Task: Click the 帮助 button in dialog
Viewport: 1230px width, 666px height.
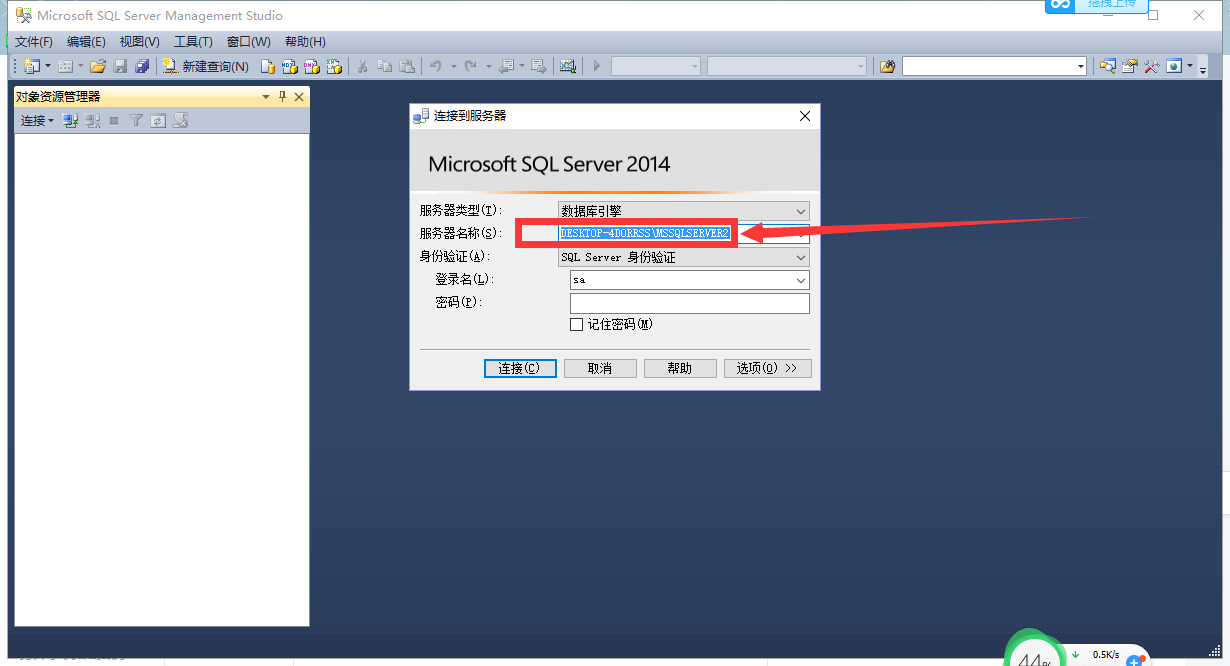Action: [680, 368]
